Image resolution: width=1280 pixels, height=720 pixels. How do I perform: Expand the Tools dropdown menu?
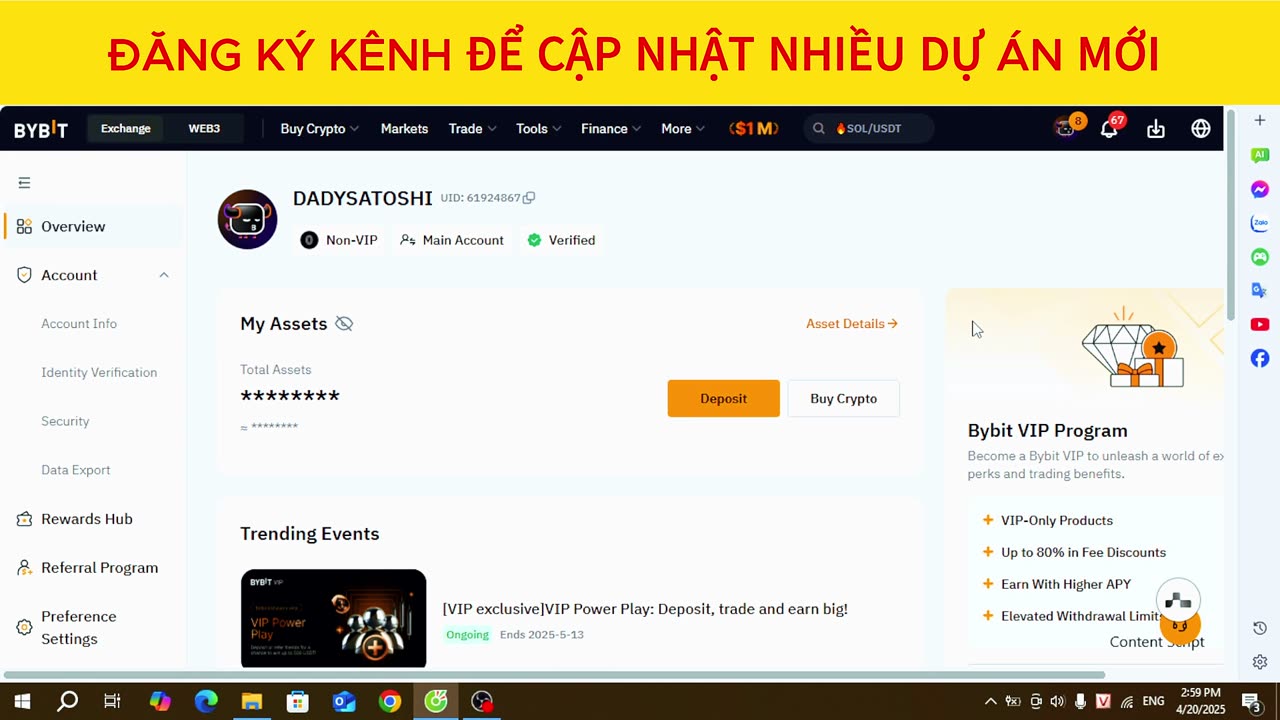pos(538,129)
